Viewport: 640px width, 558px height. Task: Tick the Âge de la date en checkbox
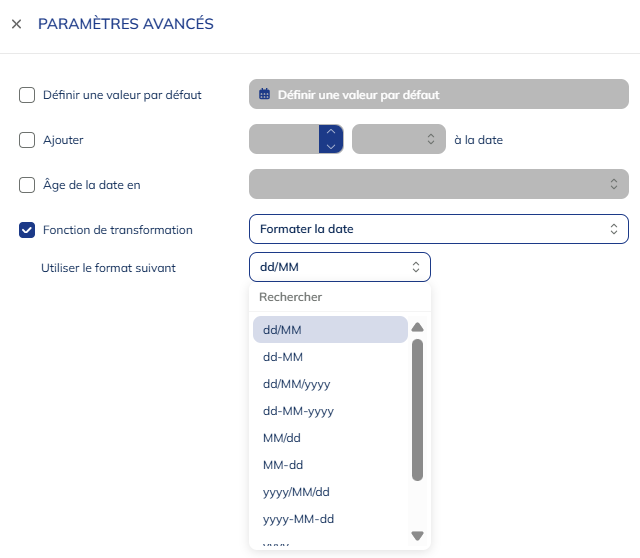(27, 184)
